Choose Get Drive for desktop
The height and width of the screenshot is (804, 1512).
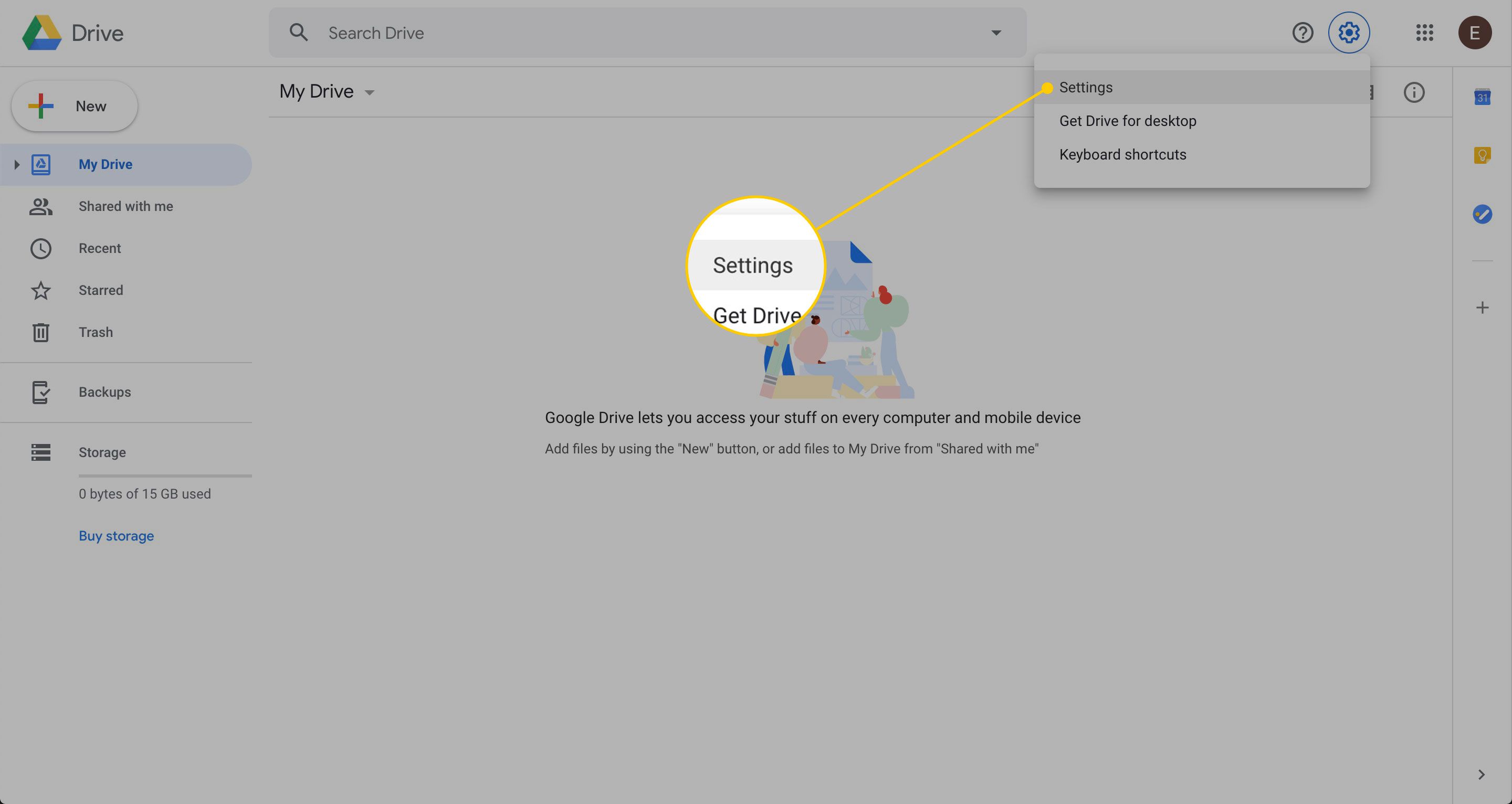1202,121
